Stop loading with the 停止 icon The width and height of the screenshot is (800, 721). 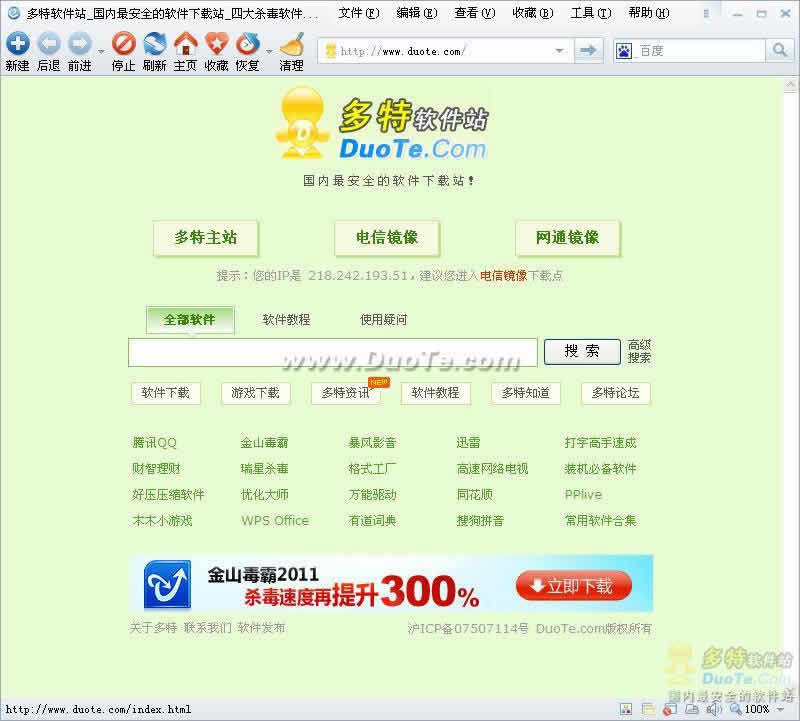[123, 44]
